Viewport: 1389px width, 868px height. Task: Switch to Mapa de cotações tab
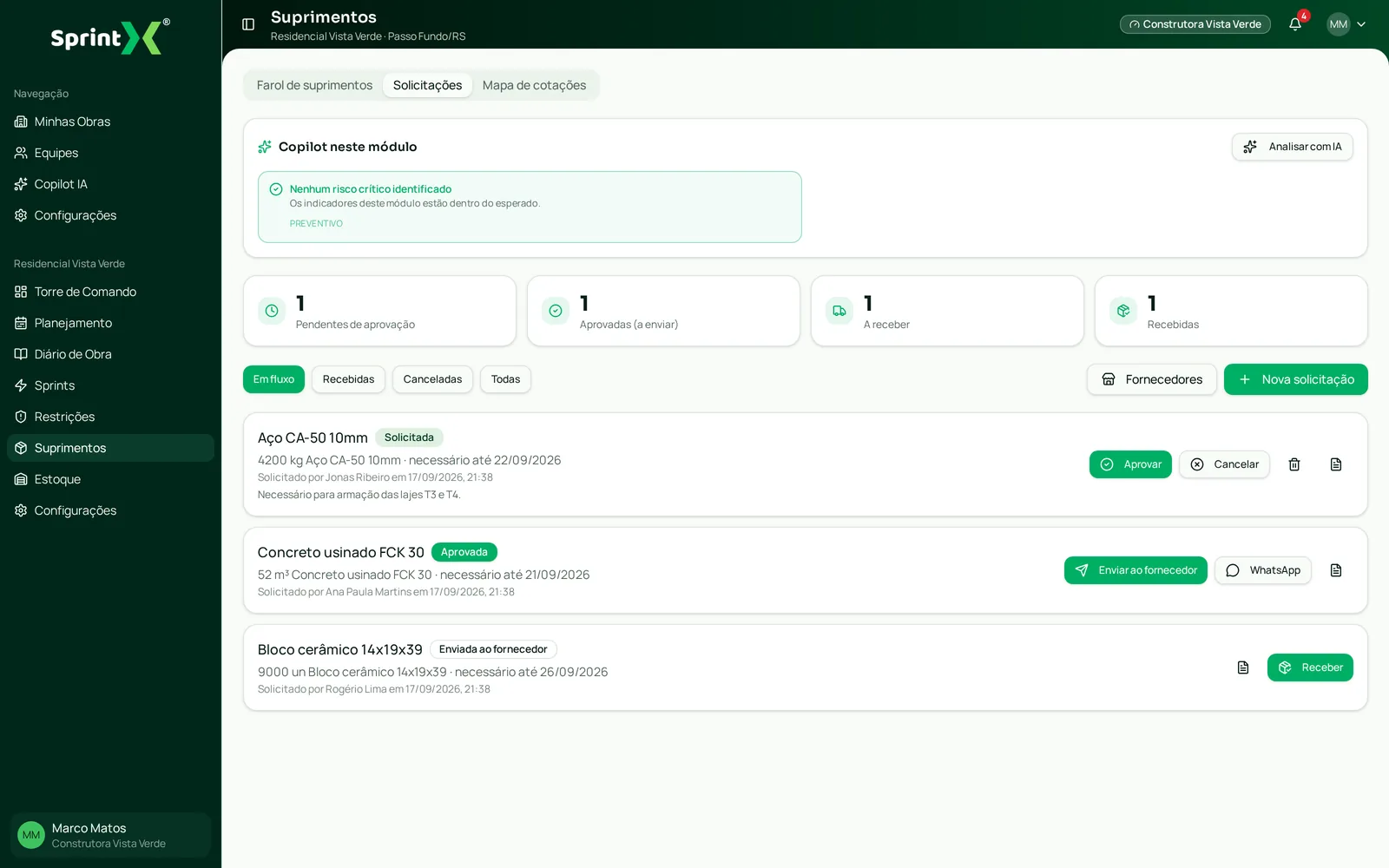(534, 85)
